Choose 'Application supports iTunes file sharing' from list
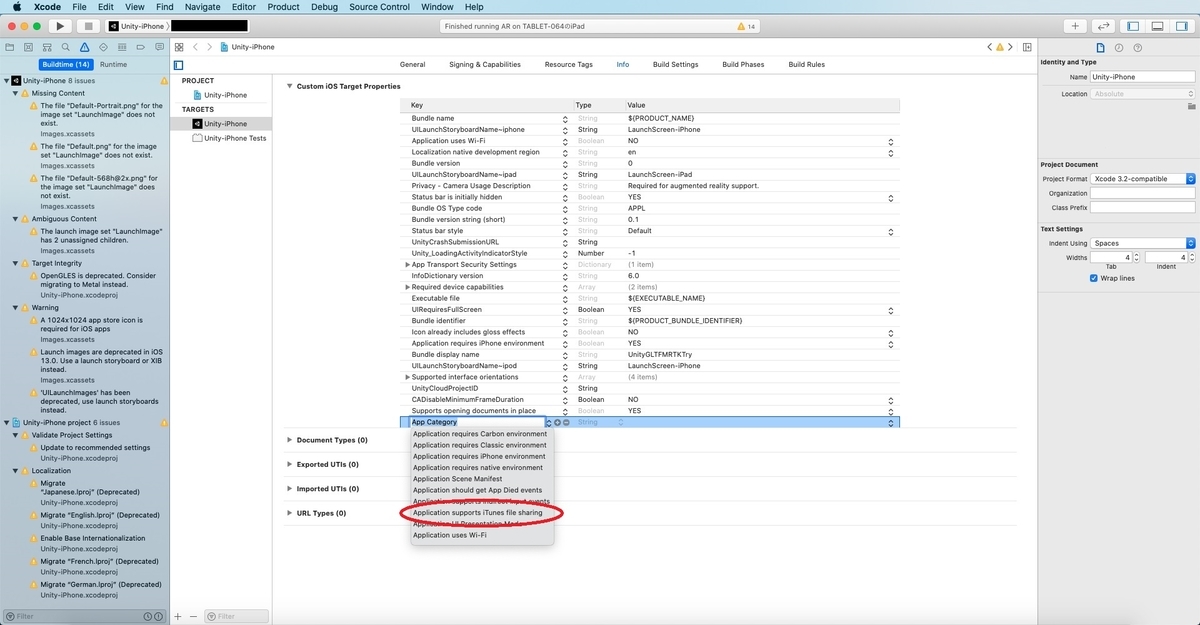1200x625 pixels. coord(478,513)
